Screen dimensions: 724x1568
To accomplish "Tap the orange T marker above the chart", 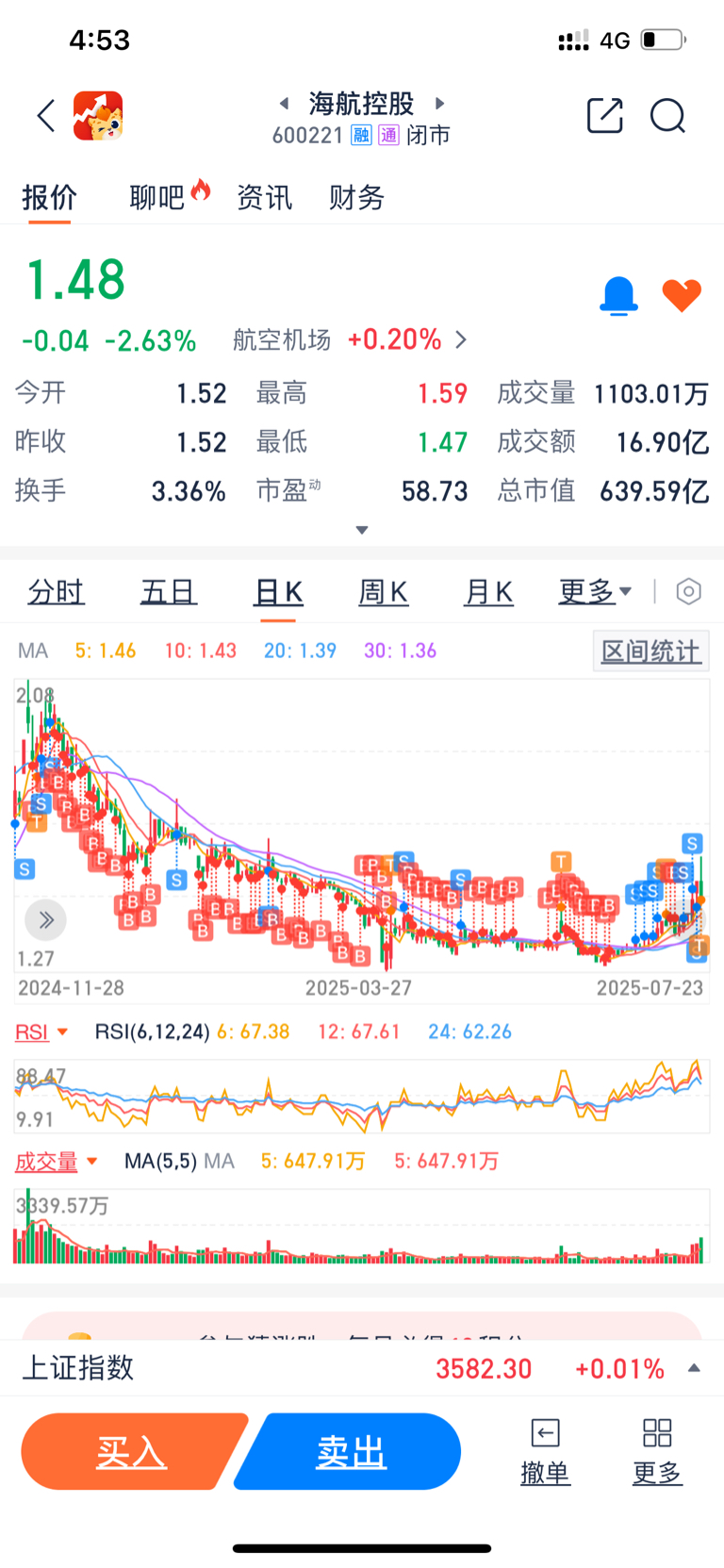I will [561, 860].
